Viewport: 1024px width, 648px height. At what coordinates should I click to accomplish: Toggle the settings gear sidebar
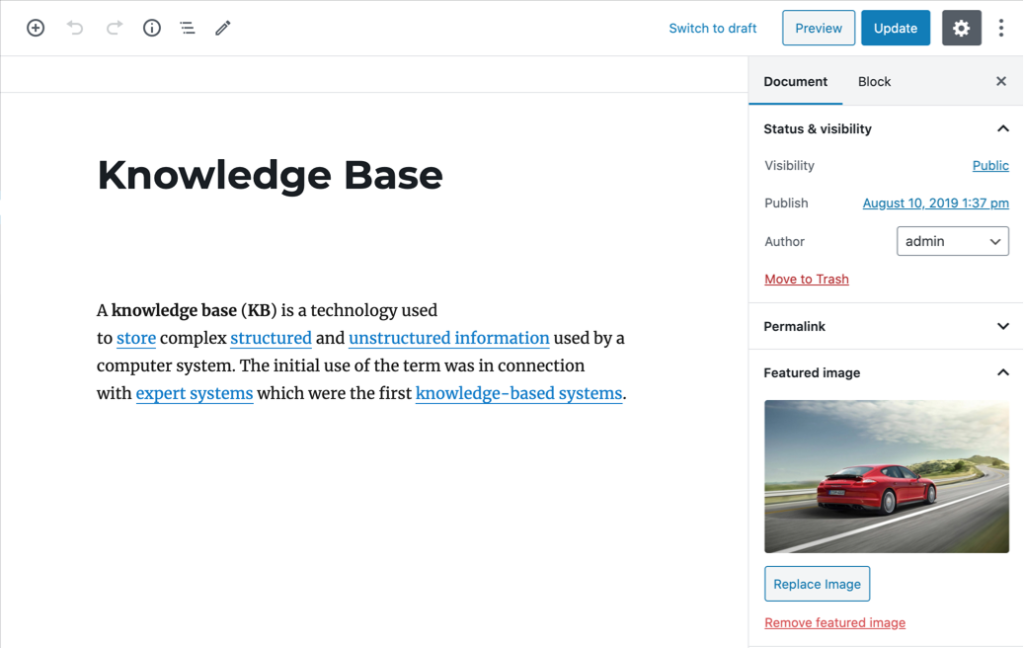(961, 28)
